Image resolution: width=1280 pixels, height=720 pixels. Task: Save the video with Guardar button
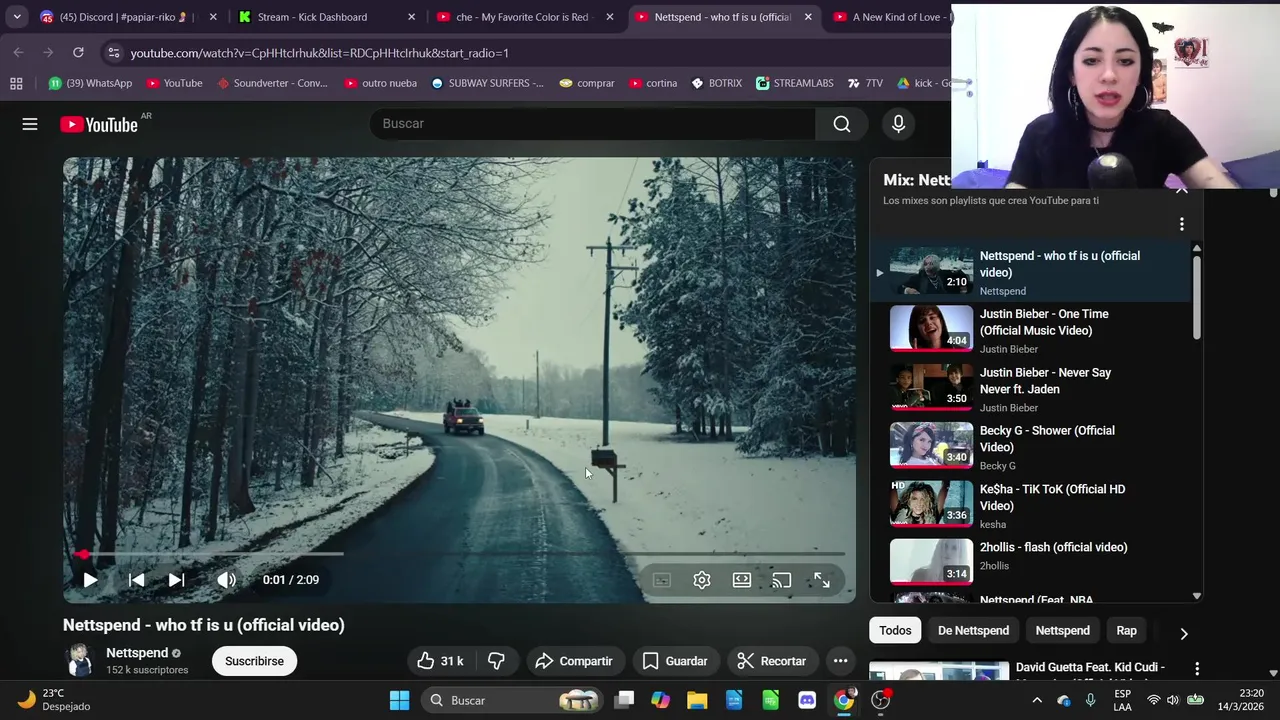click(675, 661)
